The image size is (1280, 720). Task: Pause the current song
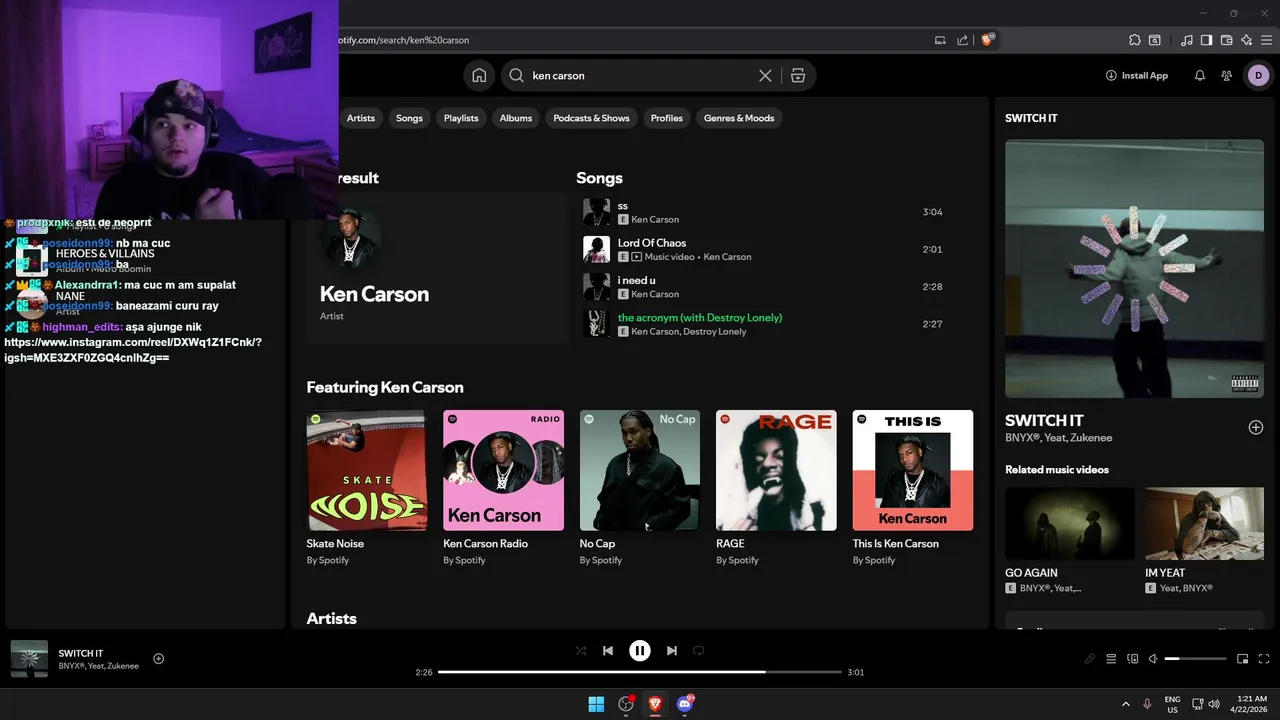point(640,651)
